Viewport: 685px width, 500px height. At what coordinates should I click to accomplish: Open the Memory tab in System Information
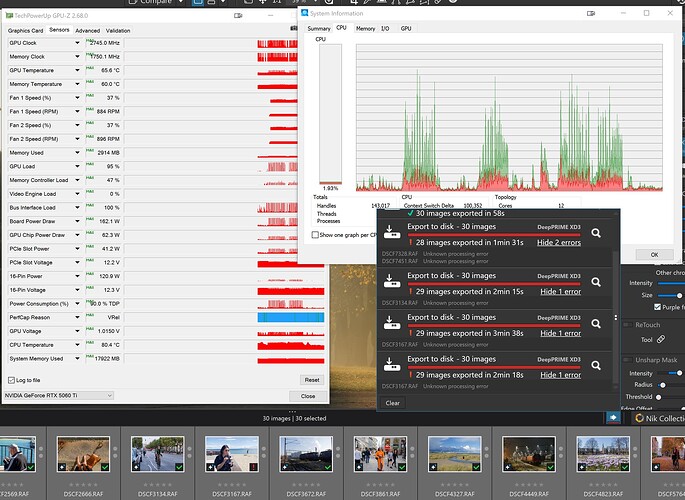point(365,29)
